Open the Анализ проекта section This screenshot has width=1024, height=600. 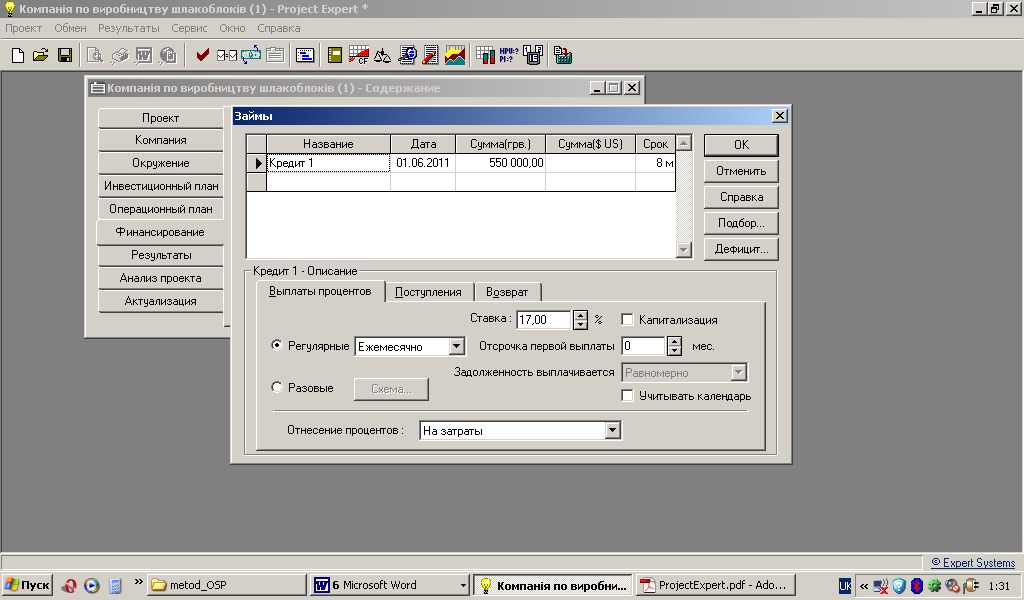(x=161, y=278)
